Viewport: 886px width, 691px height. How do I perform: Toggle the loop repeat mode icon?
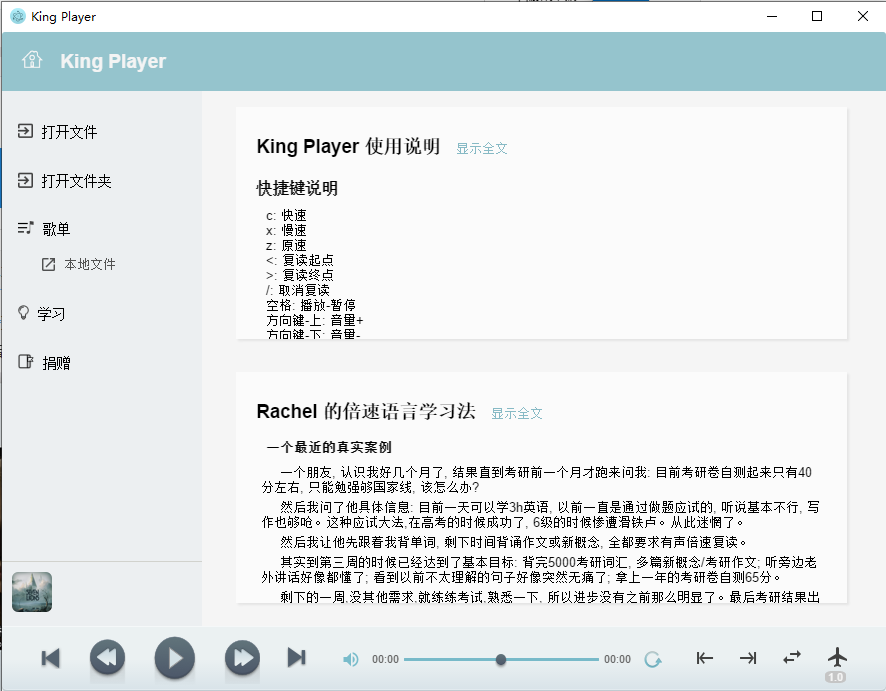click(x=792, y=658)
